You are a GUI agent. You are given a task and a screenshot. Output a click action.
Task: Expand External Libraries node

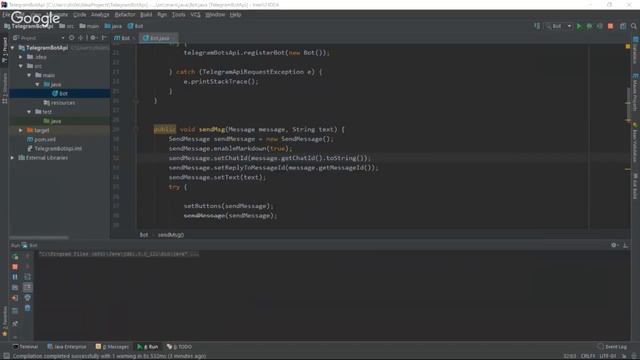(x=13, y=158)
